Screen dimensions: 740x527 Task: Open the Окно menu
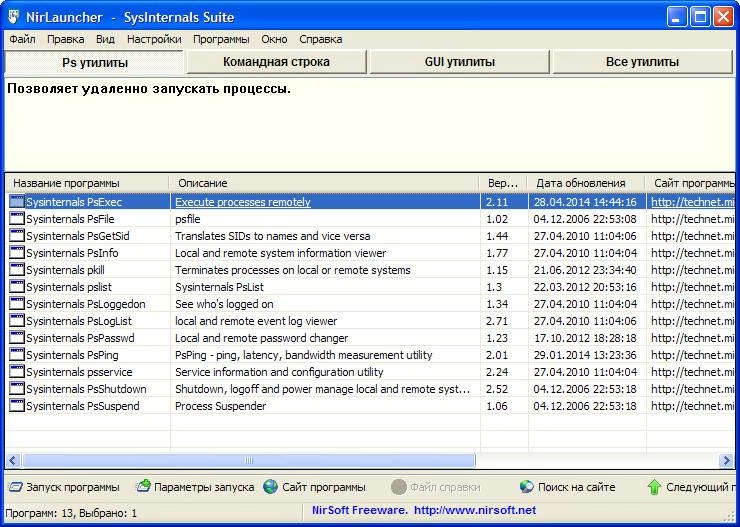pos(274,39)
